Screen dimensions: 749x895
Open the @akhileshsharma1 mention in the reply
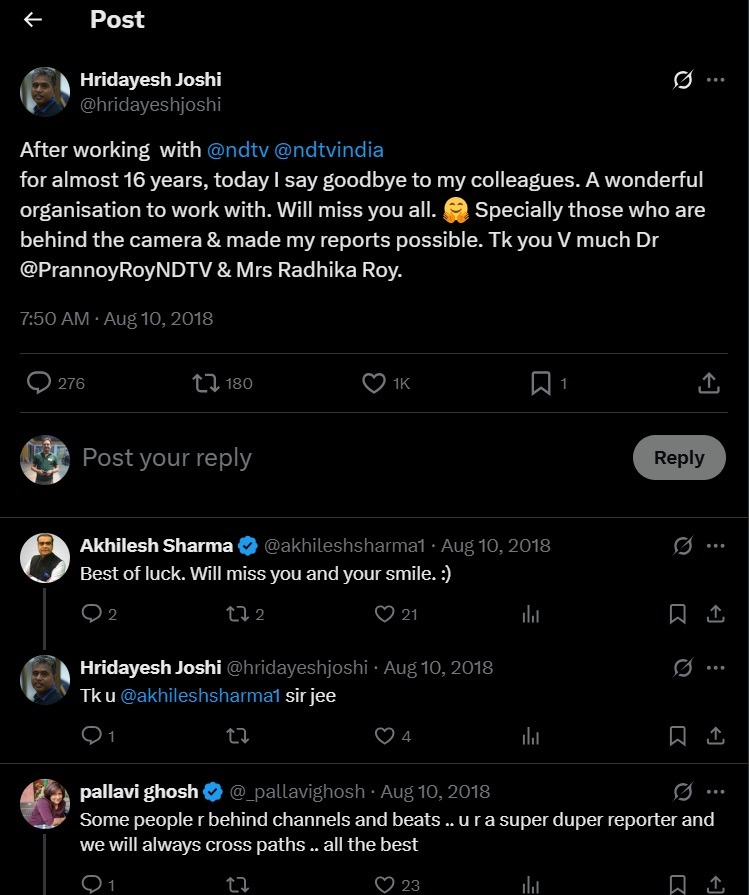pyautogui.click(x=200, y=696)
